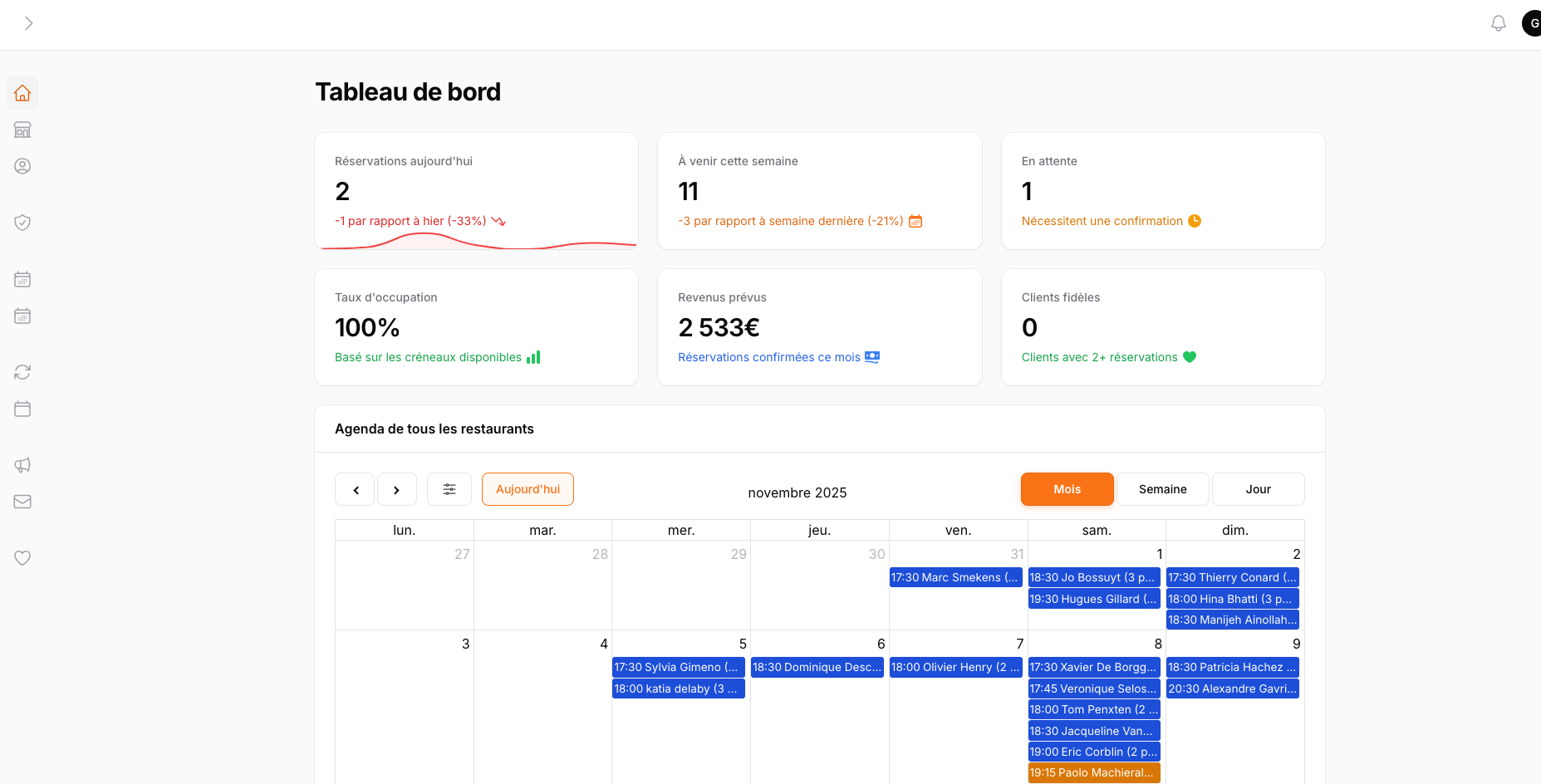This screenshot has width=1541, height=784.
Task: Open the notifications bell
Action: tap(1498, 23)
